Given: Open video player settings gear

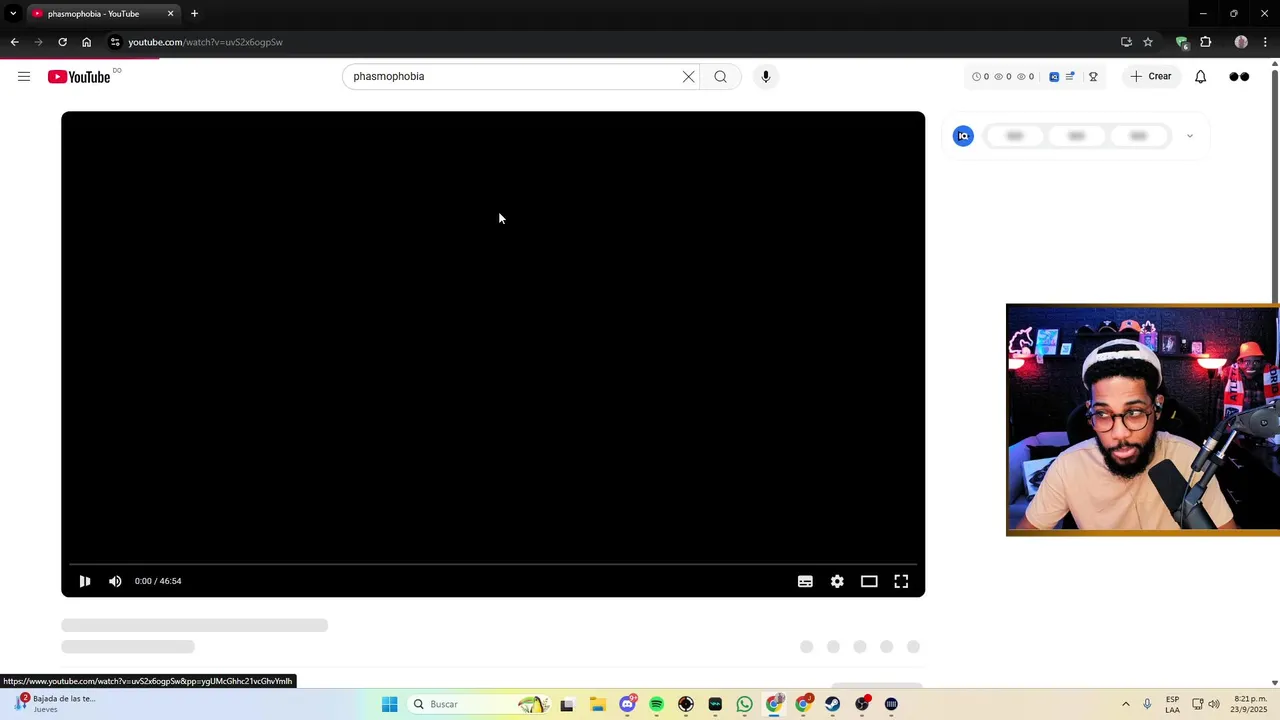Looking at the screenshot, I should (837, 581).
